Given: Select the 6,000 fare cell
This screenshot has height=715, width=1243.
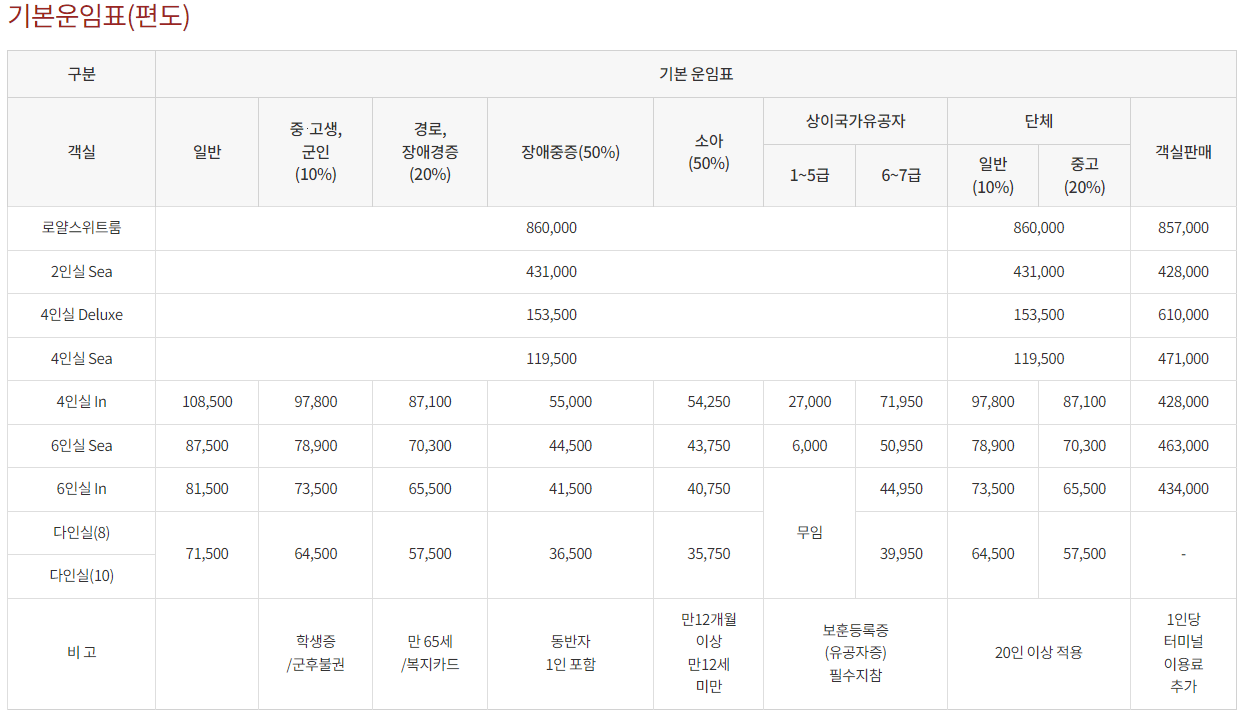Looking at the screenshot, I should 809,446.
